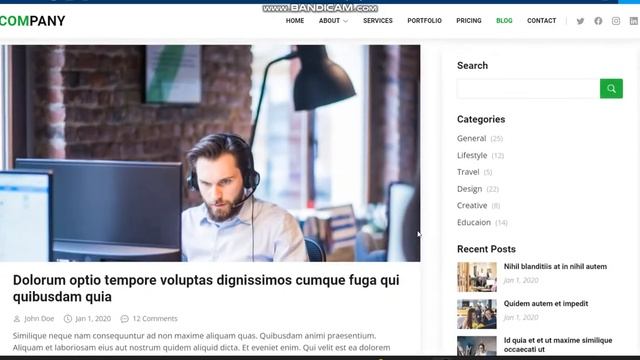Click the green search magnifier button
This screenshot has width=640, height=360.
(x=611, y=89)
